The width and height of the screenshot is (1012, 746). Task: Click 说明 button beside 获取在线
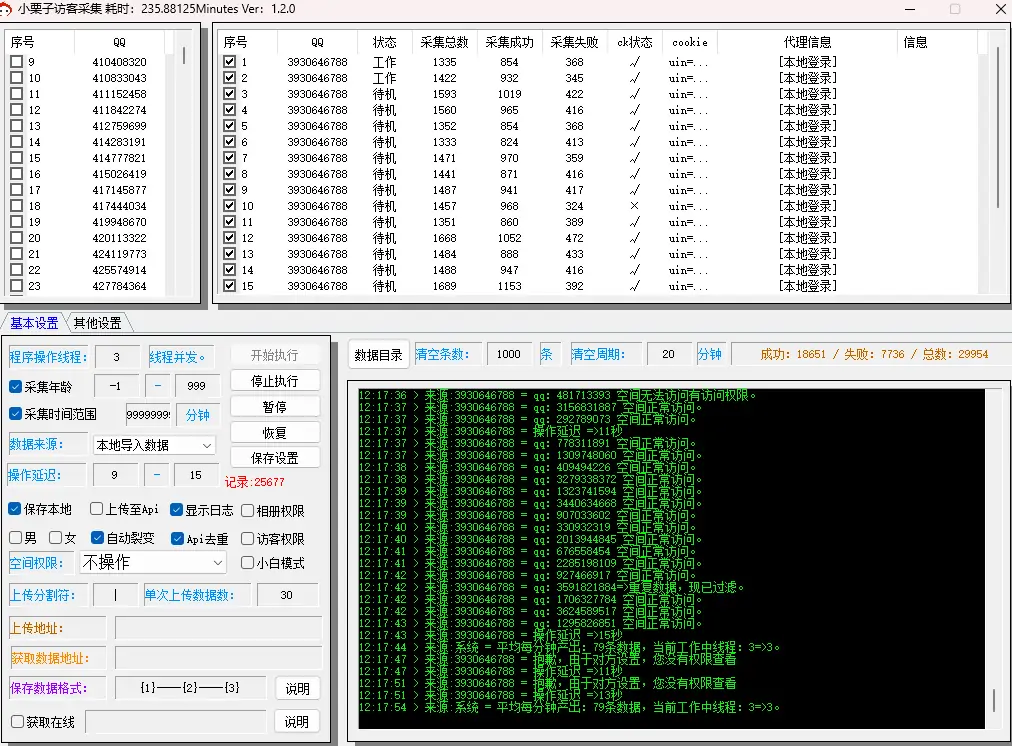coord(297,721)
